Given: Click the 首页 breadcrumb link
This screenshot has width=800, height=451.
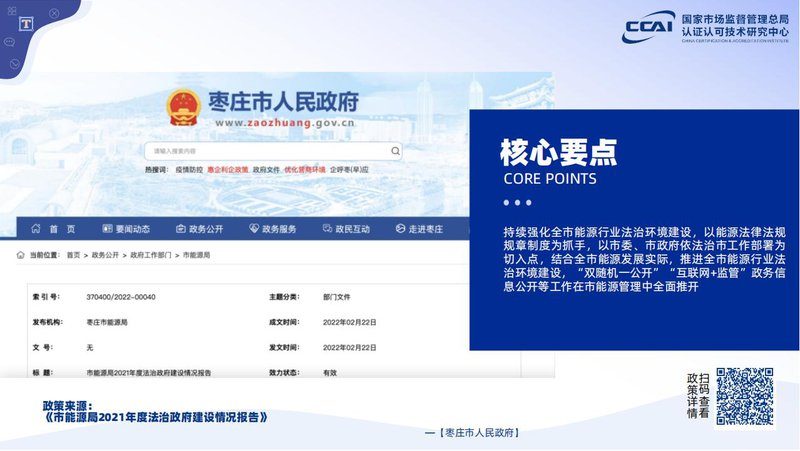Looking at the screenshot, I should click(73, 255).
